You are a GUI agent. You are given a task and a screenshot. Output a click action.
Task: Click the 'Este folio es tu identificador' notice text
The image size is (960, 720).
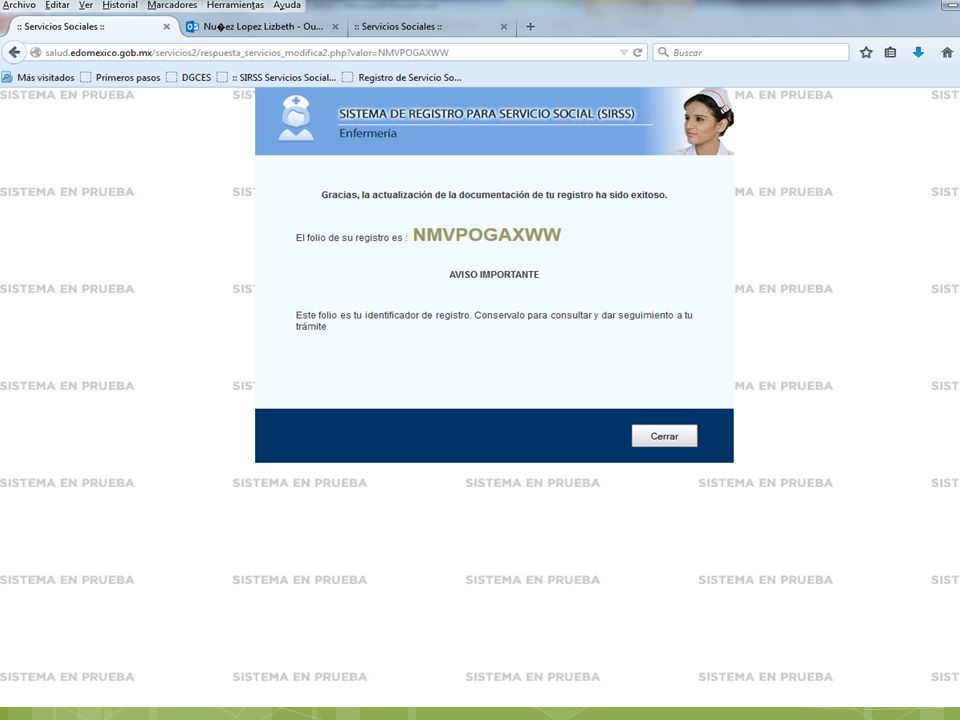tap(494, 321)
